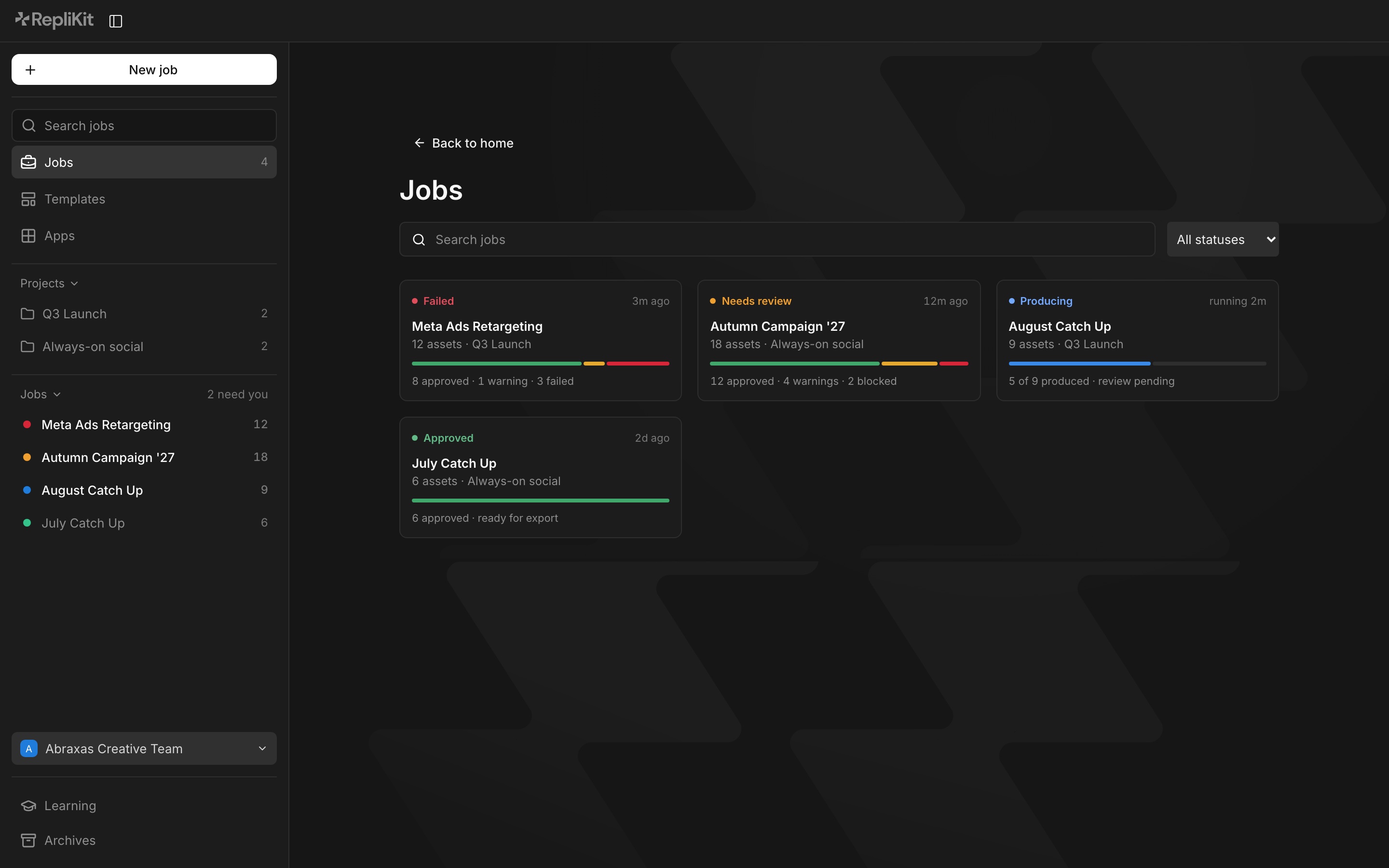Open the August Catch Up job card title

pyautogui.click(x=1060, y=326)
